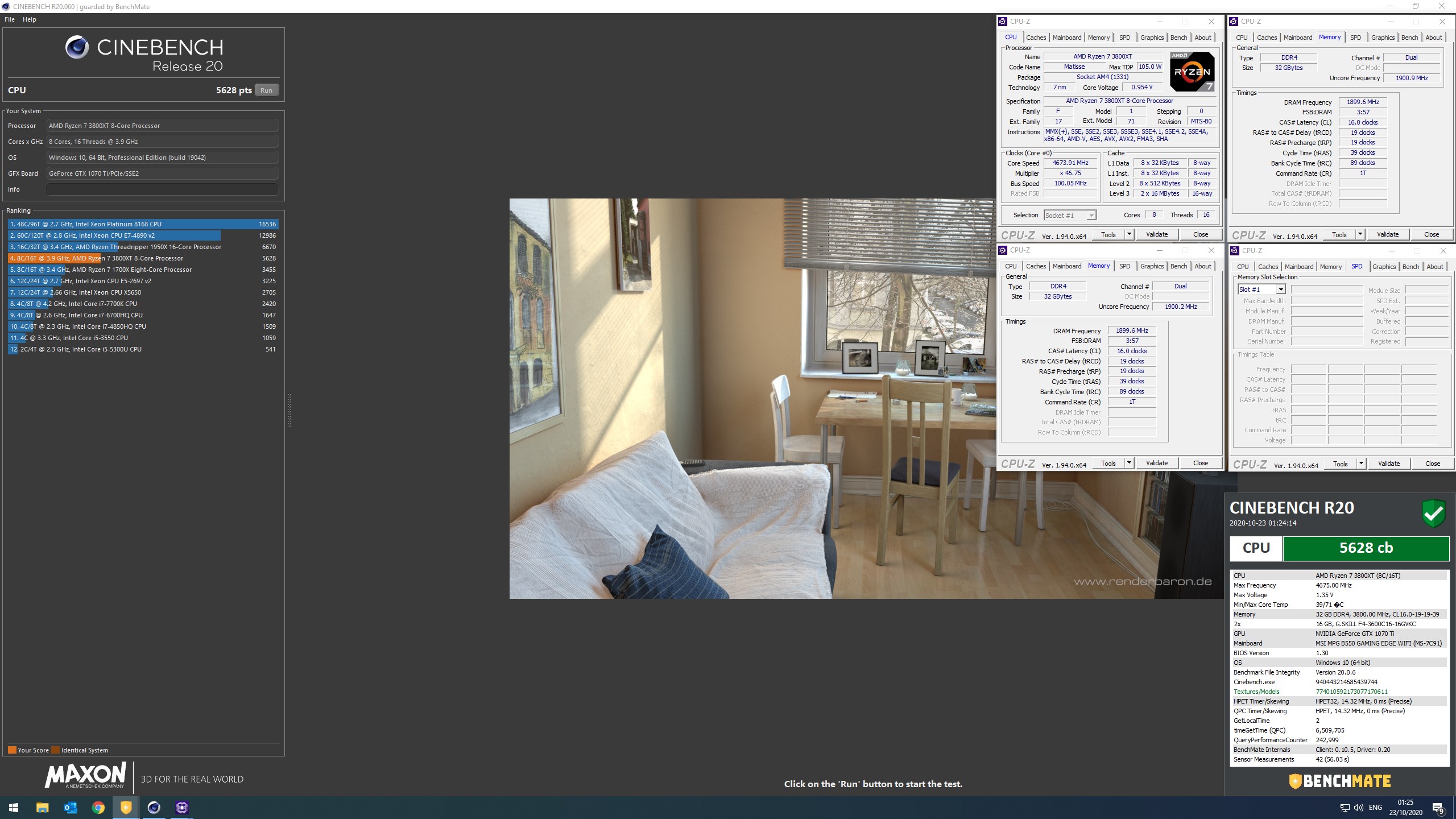1456x819 pixels.
Task: Click the Cinebench sphere logo
Action: pos(77,47)
